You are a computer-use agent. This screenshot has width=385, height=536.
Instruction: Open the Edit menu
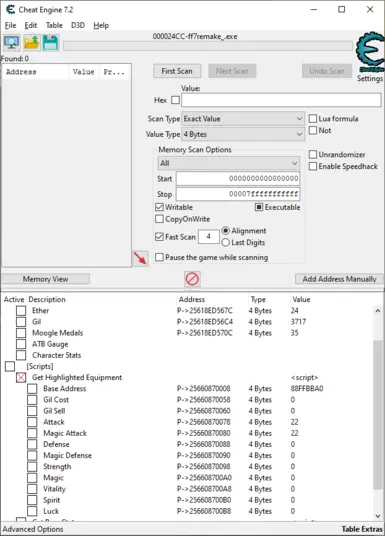pyautogui.click(x=31, y=25)
